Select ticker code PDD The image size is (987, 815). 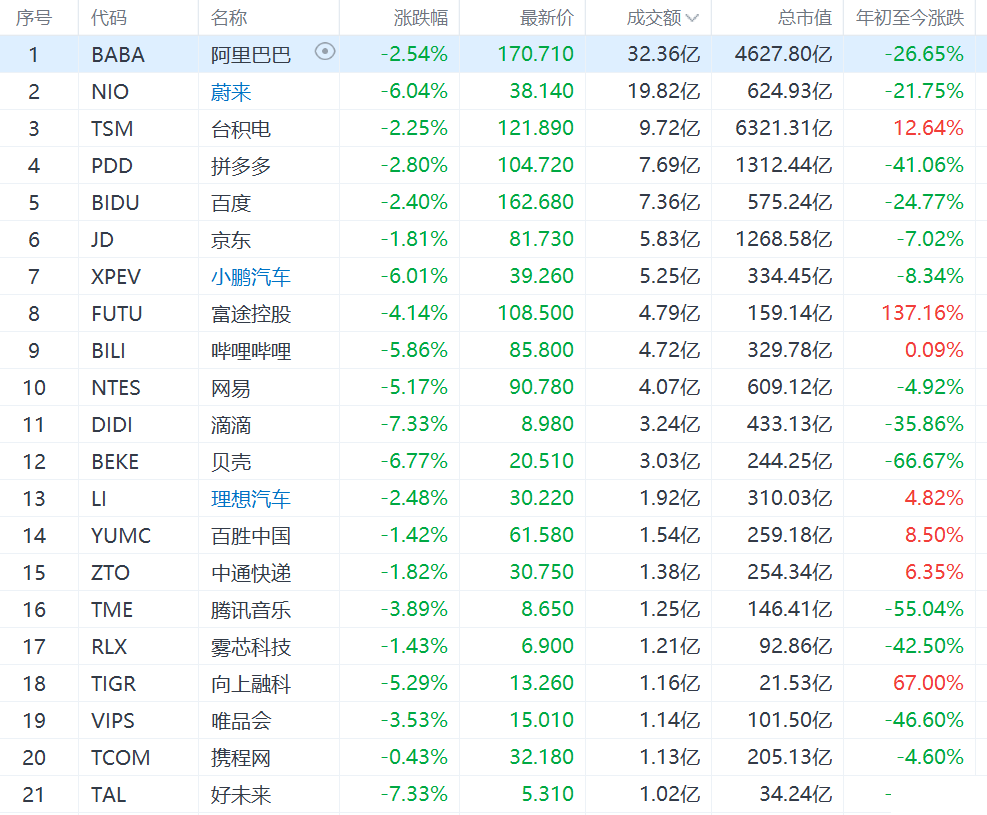tap(111, 166)
